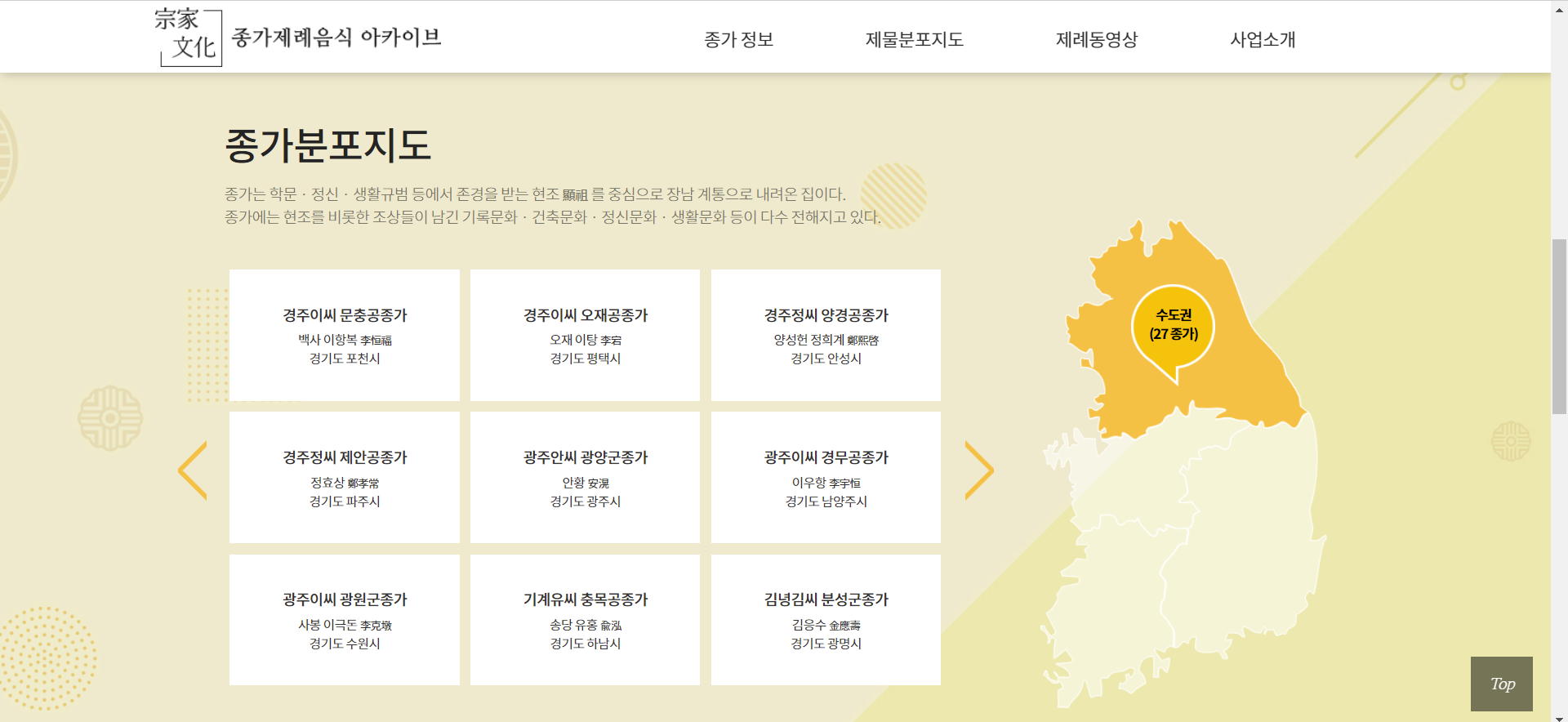Open the 광주이씨 경무공종가 card
The width and height of the screenshot is (1568, 722).
826,477
